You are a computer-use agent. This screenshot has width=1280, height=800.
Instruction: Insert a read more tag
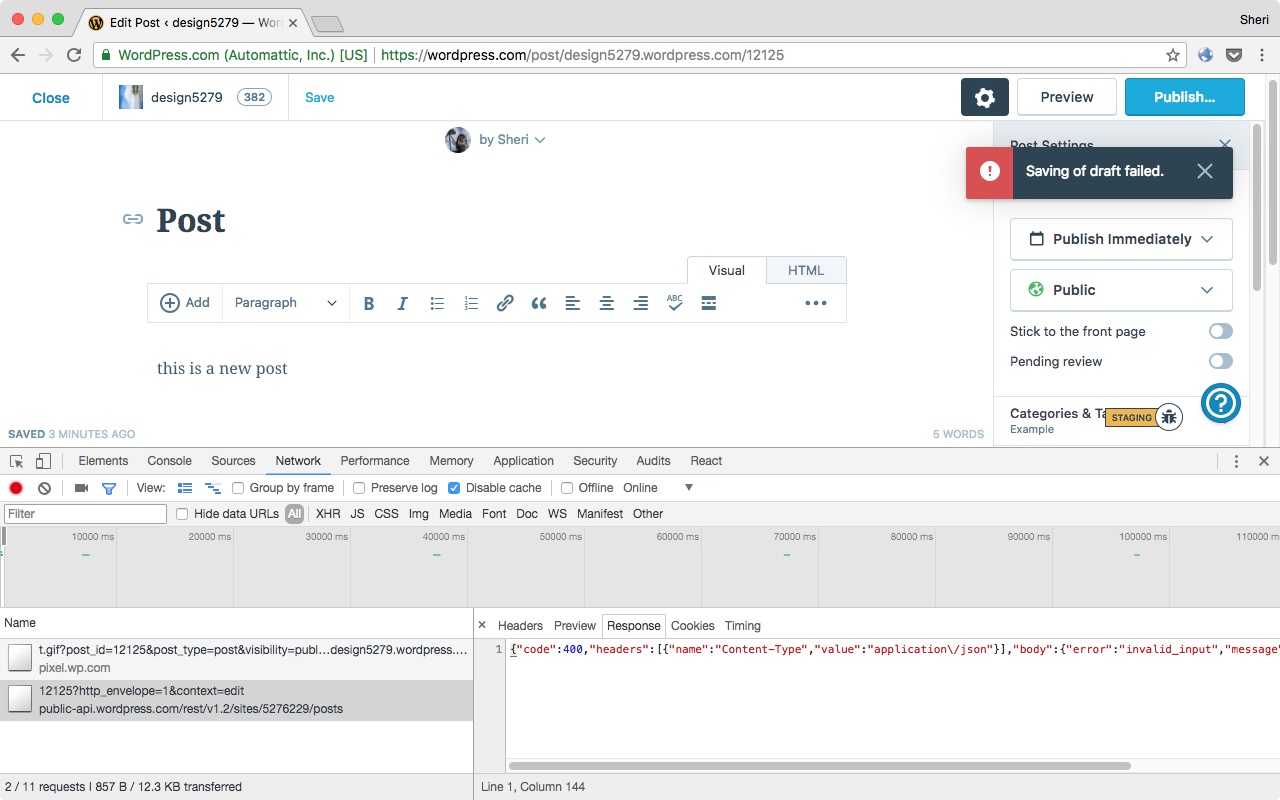[x=709, y=303]
